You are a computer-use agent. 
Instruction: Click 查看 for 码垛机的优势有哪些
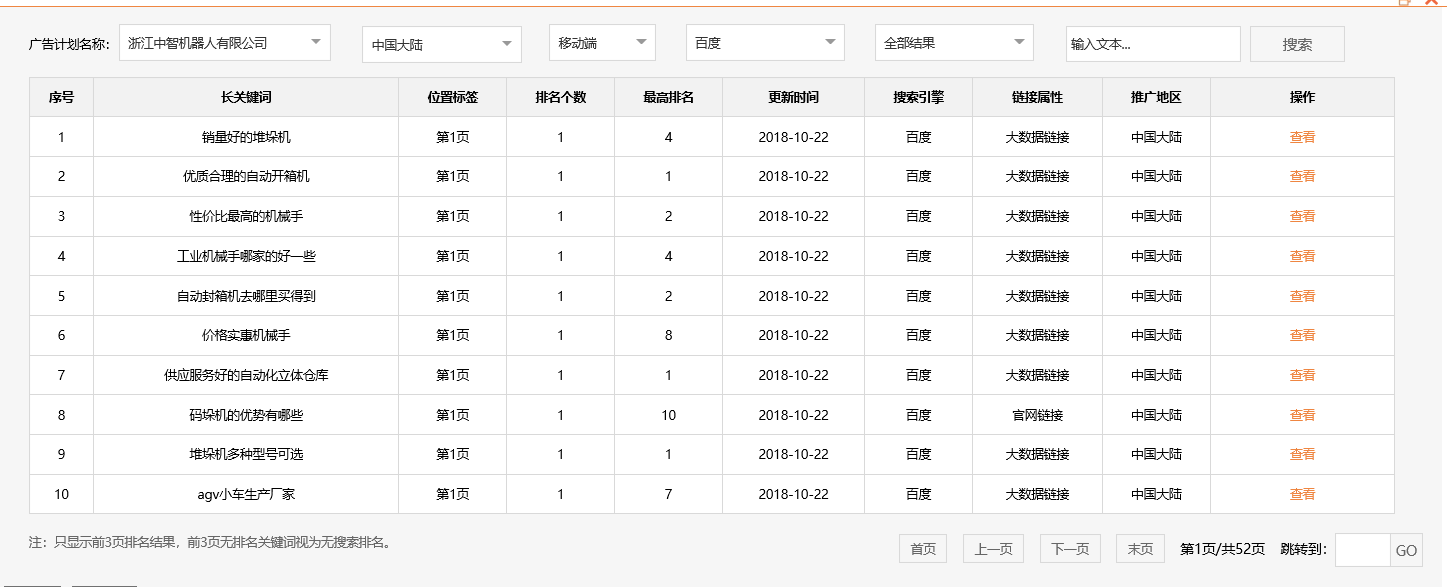coord(1302,415)
